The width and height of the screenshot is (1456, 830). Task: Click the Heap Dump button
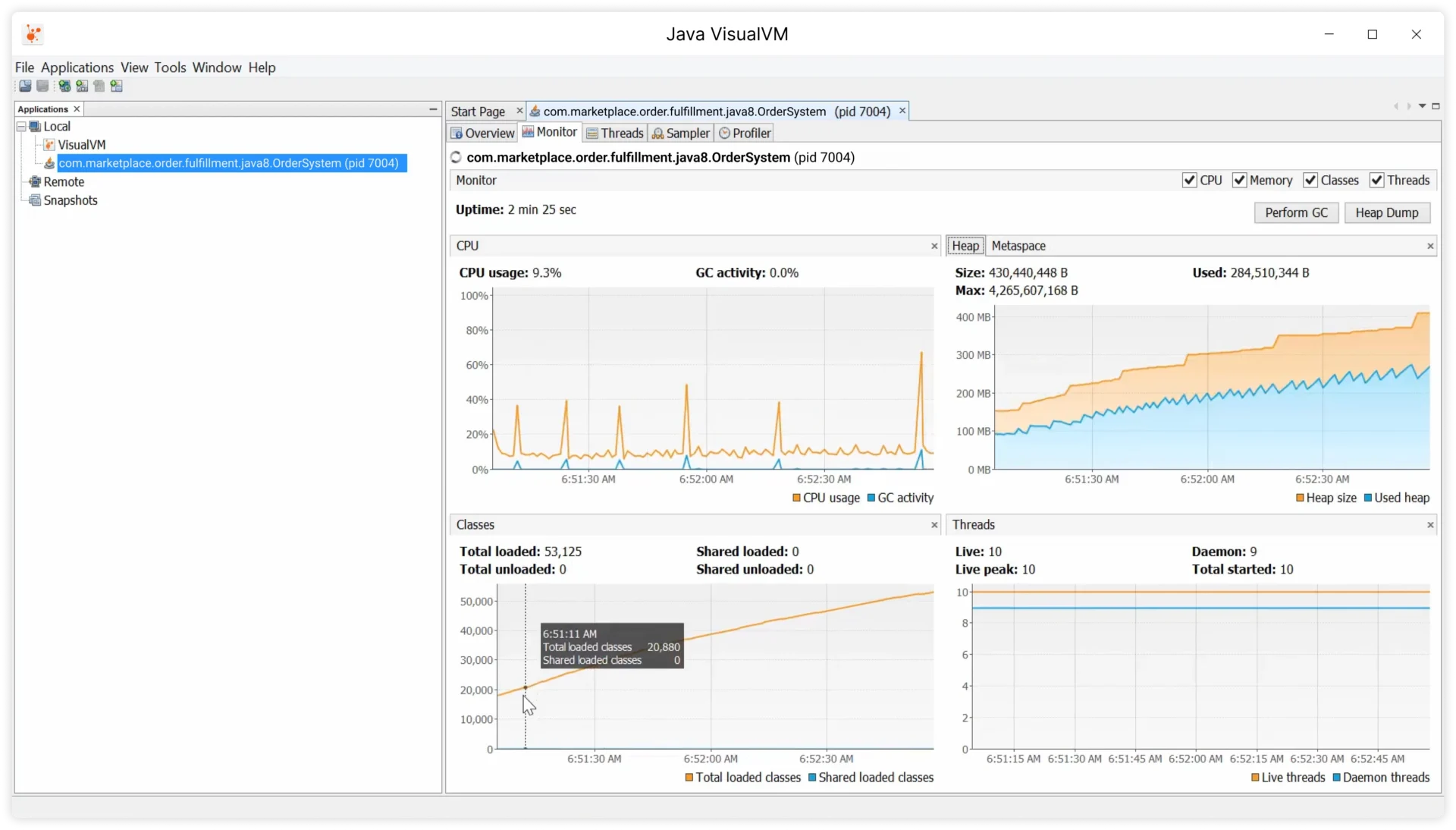point(1386,213)
